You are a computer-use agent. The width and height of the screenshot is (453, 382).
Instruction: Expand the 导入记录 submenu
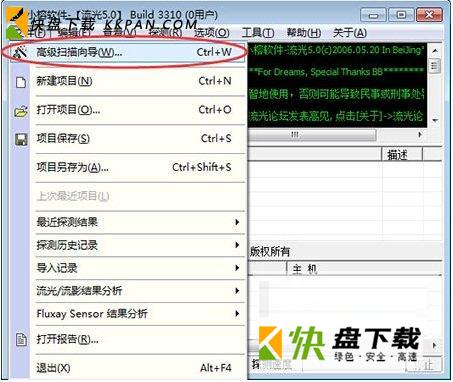coord(138,268)
